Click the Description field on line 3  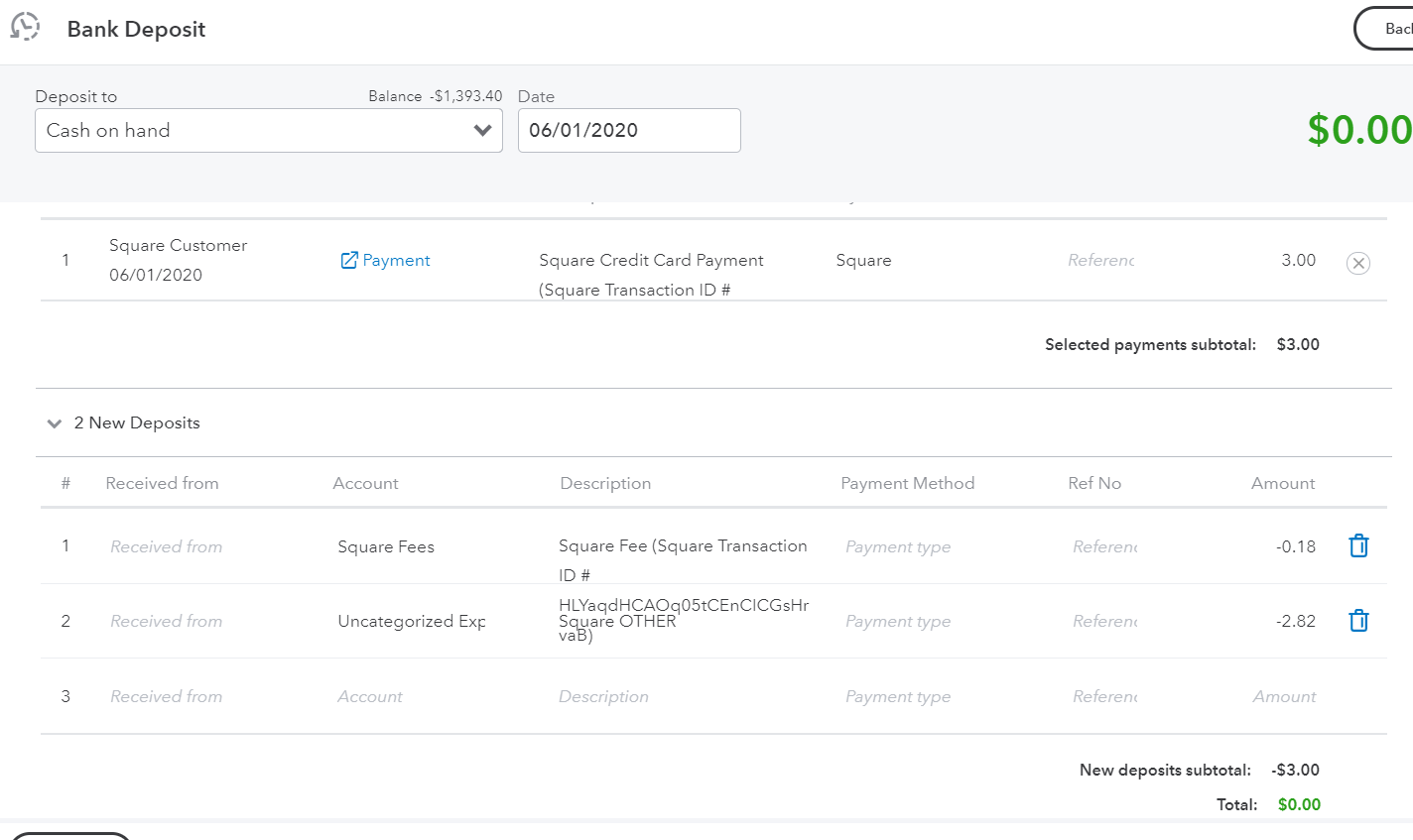603,696
